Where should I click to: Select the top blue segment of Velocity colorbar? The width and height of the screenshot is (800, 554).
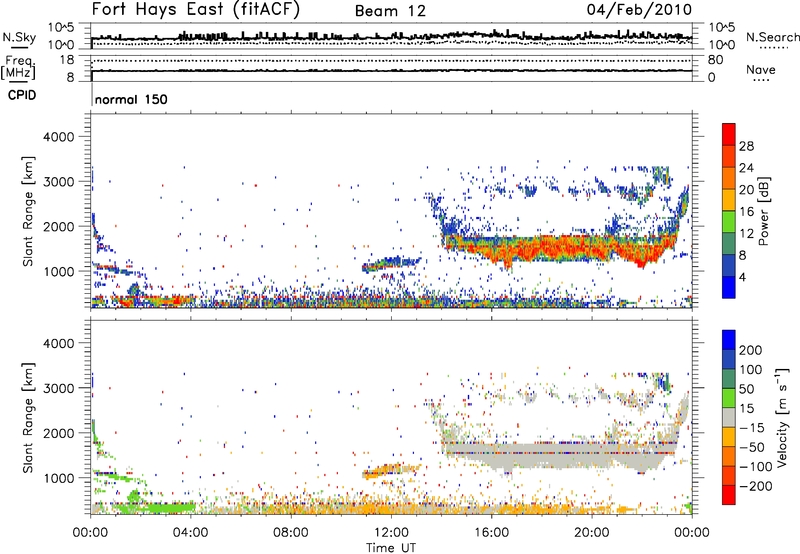coord(729,340)
